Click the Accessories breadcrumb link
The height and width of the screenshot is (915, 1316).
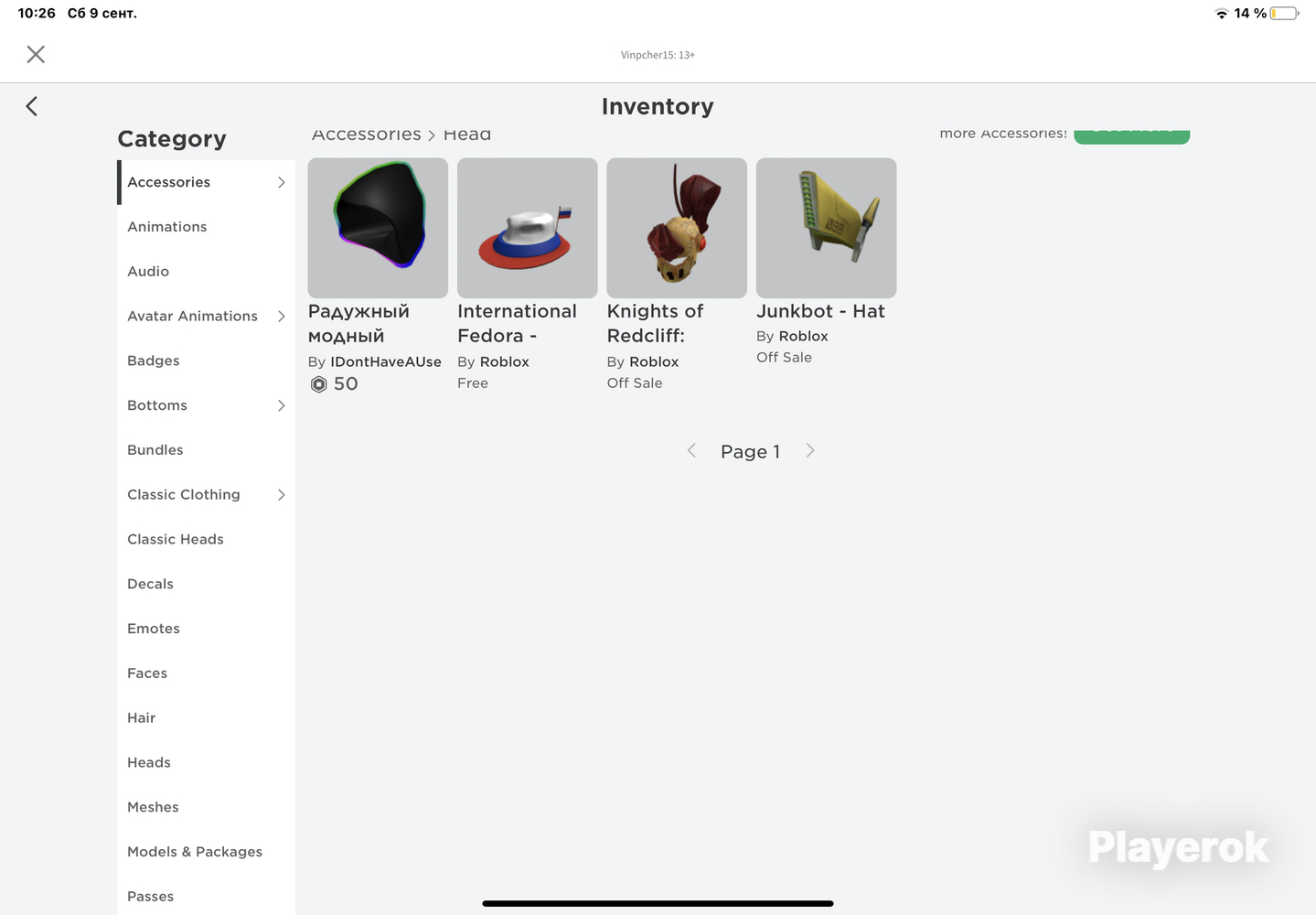click(366, 135)
